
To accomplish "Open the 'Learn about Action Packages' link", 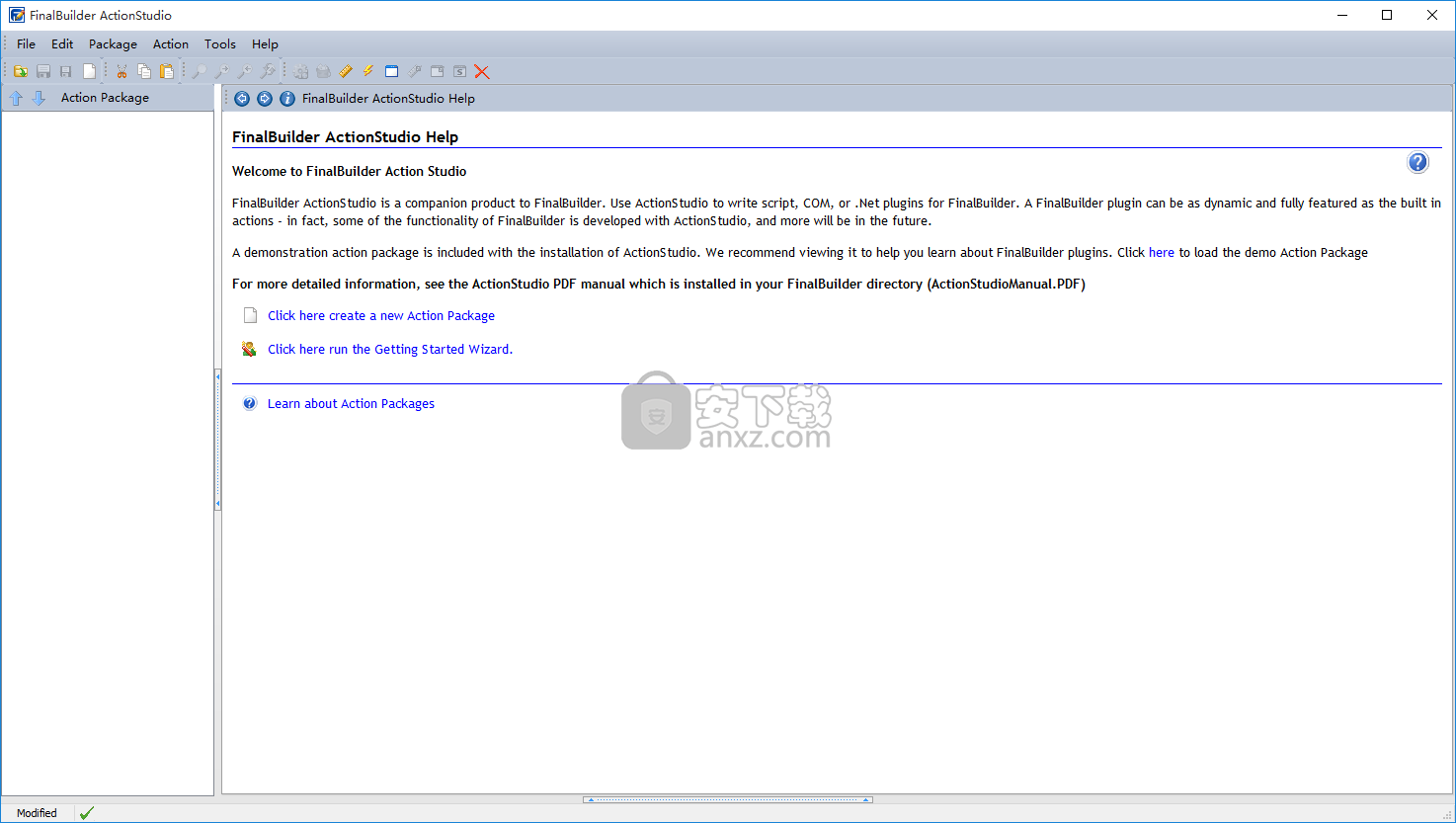I will [351, 403].
